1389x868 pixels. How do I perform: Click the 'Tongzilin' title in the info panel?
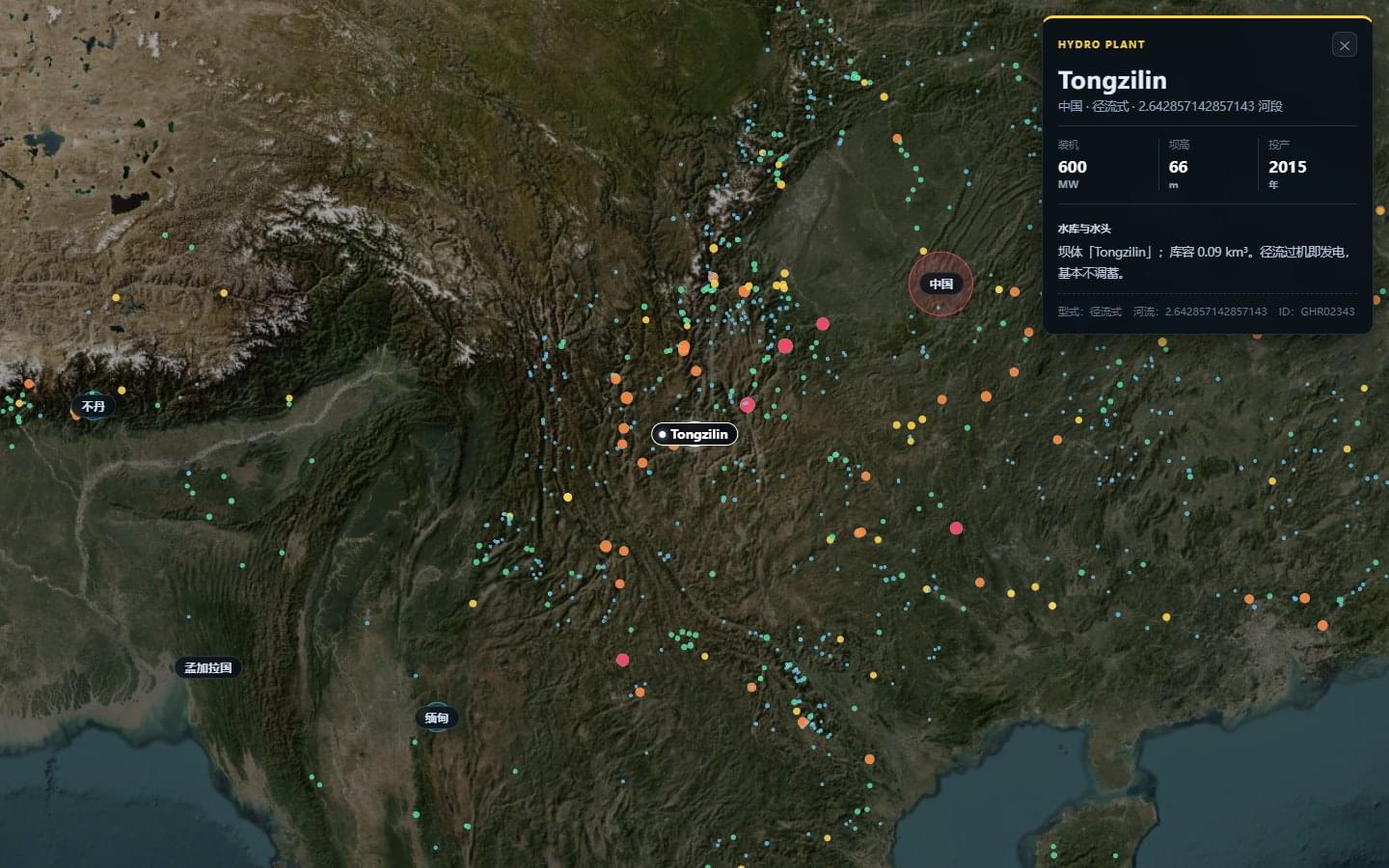[x=1112, y=80]
